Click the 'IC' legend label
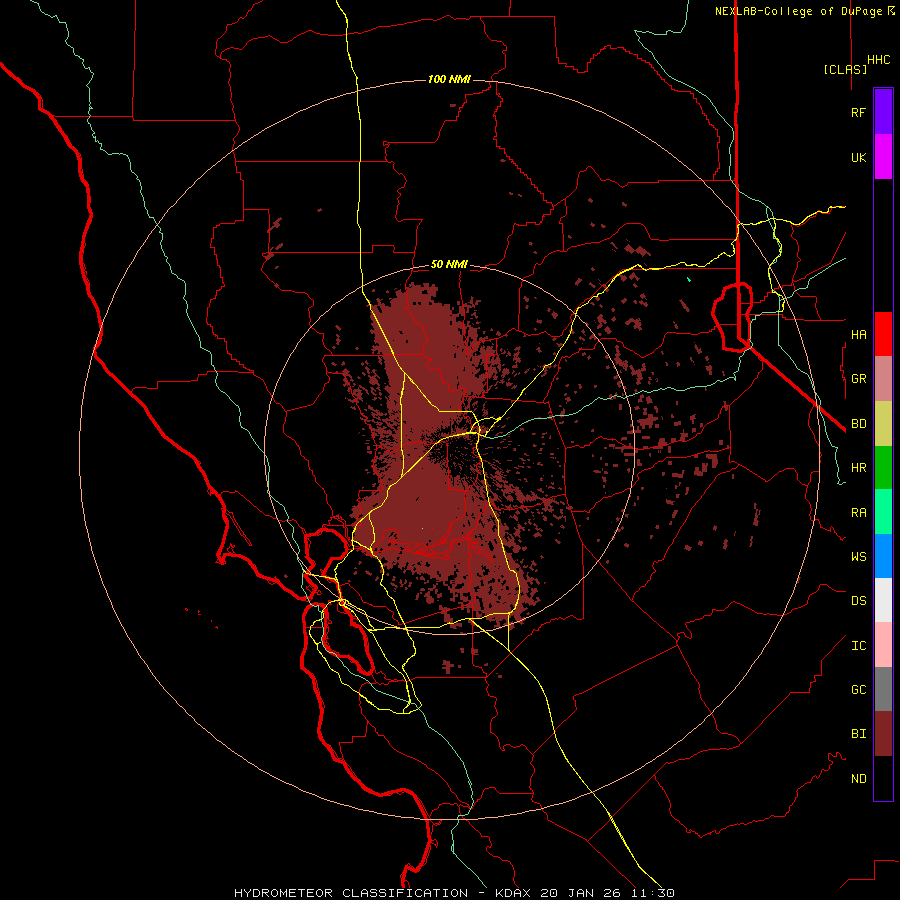 click(x=858, y=646)
